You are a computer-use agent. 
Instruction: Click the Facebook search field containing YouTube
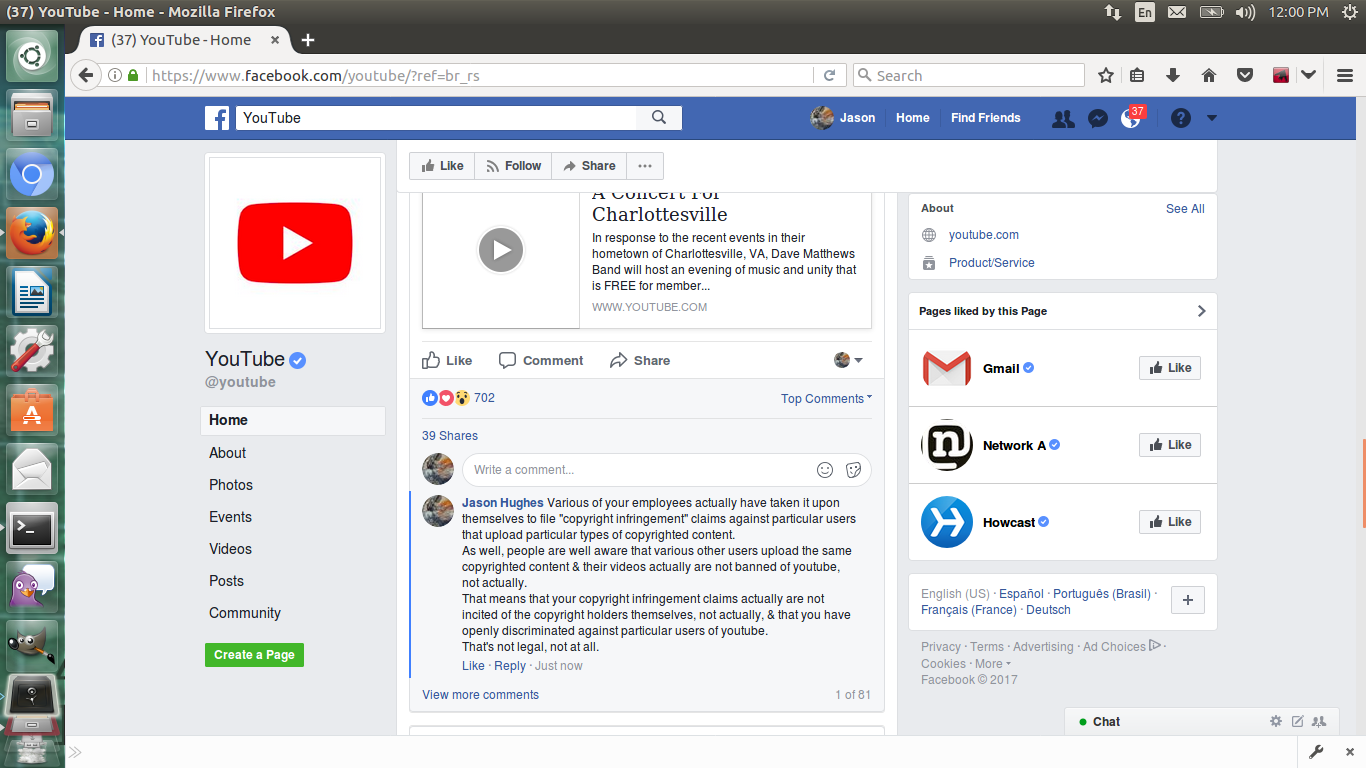click(x=436, y=117)
